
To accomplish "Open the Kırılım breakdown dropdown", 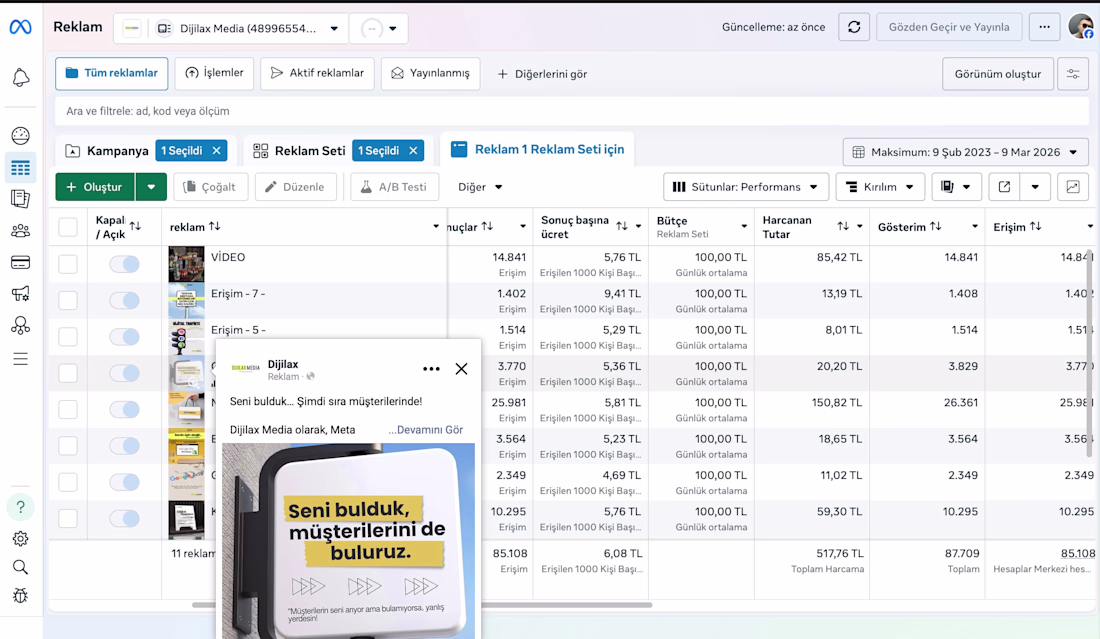I will click(880, 187).
